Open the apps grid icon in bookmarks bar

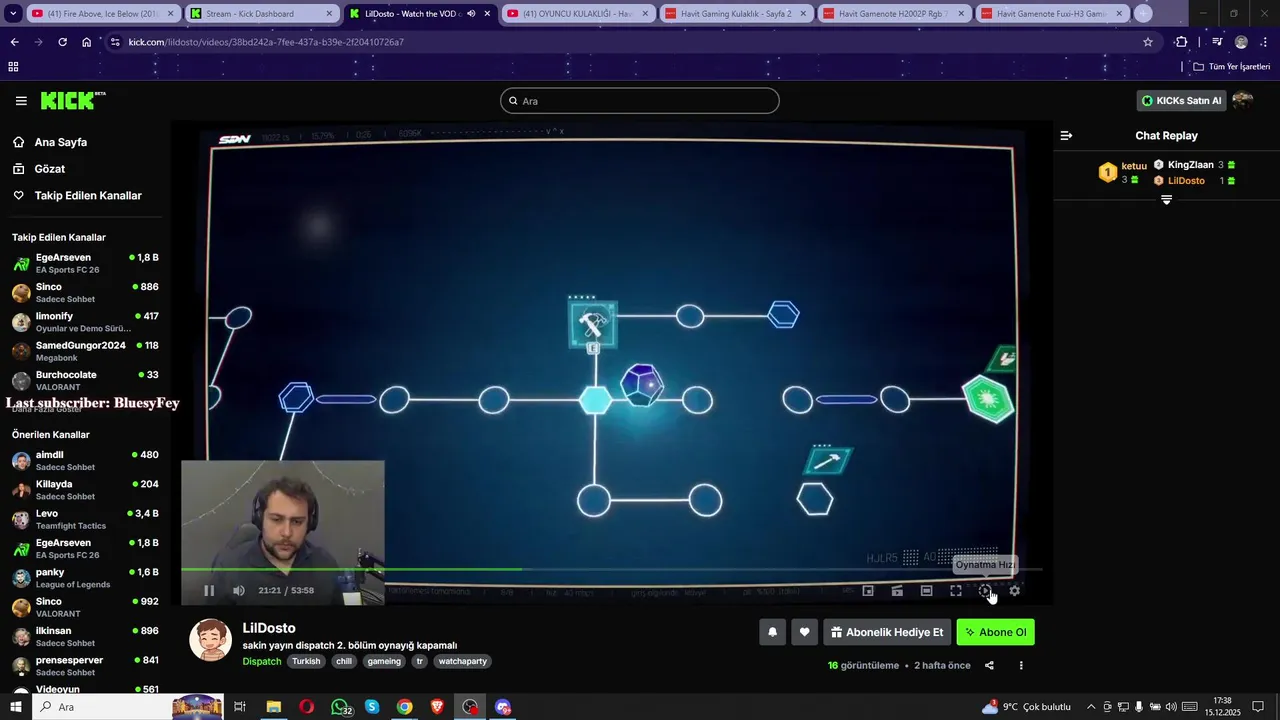click(13, 67)
